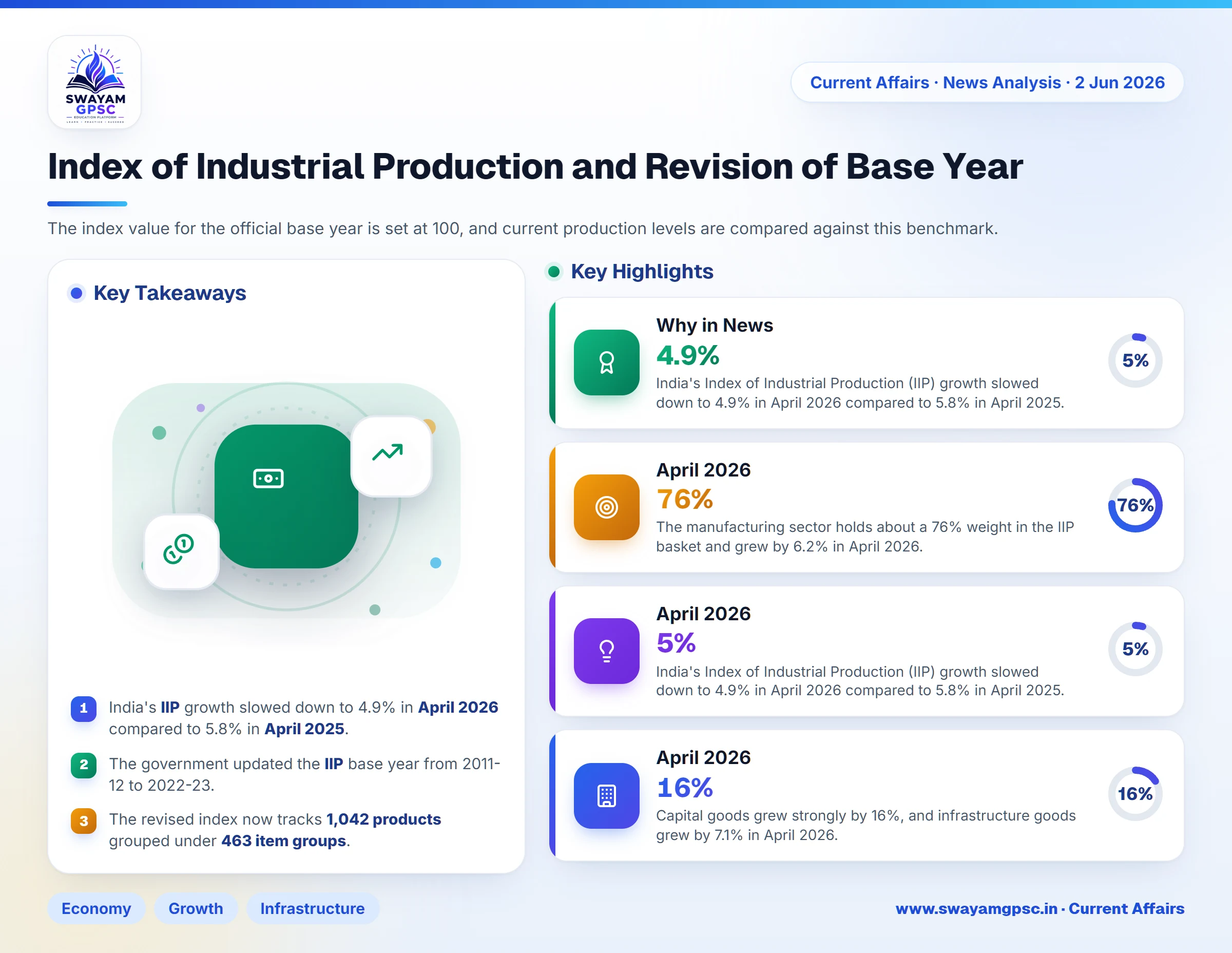This screenshot has width=1232, height=953.
Task: Click the banknote icon on green square
Action: [x=268, y=479]
